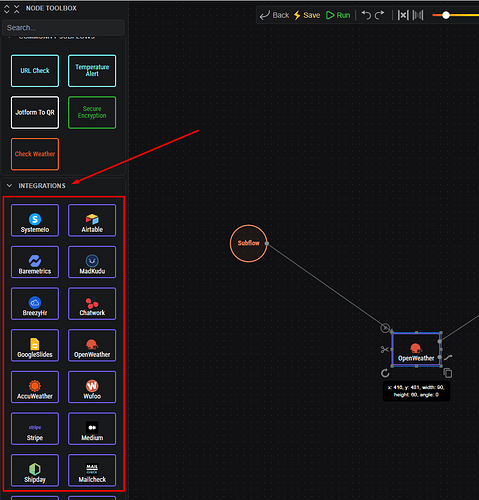Click the duplicate icon near OpenWeather node

(x=448, y=373)
